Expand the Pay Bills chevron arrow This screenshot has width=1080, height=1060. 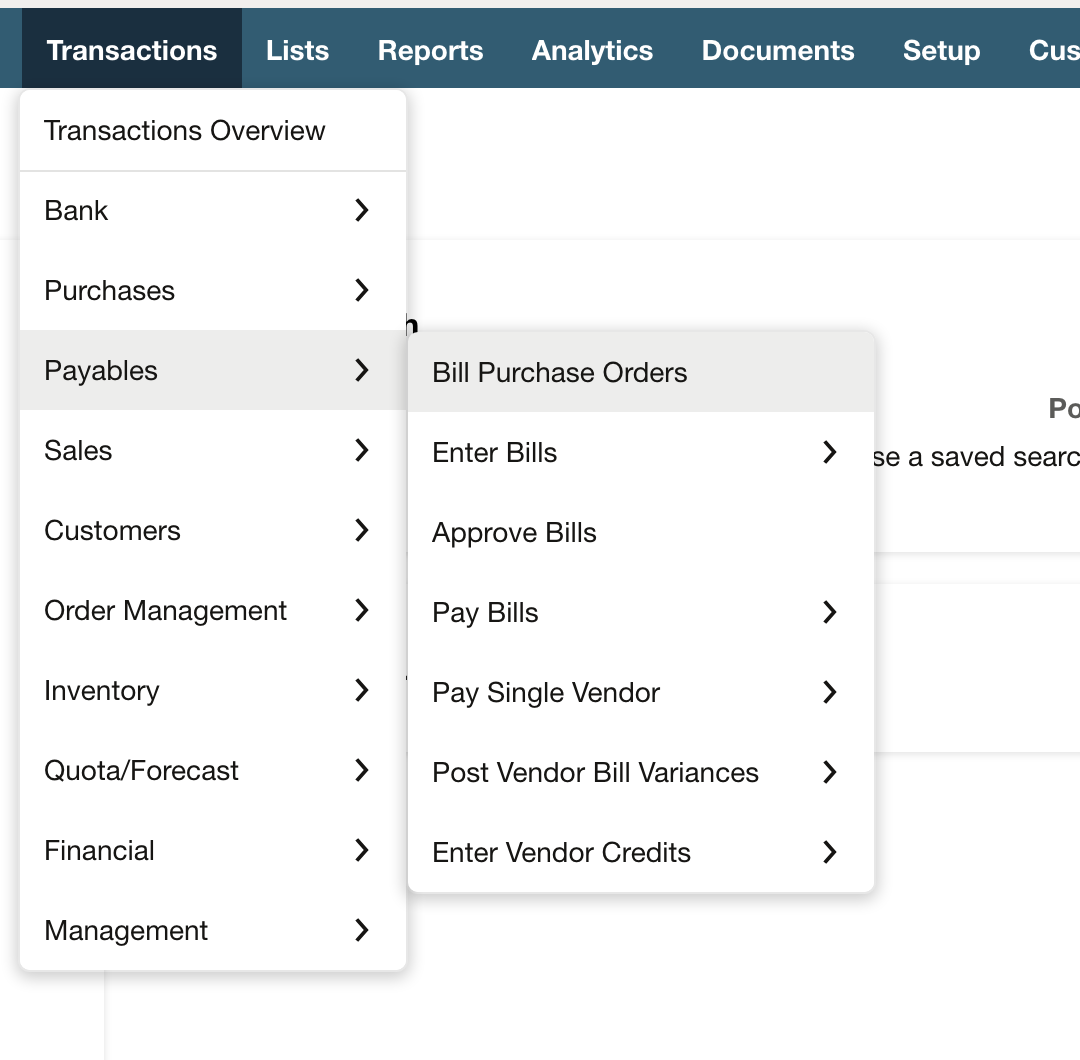(x=830, y=612)
